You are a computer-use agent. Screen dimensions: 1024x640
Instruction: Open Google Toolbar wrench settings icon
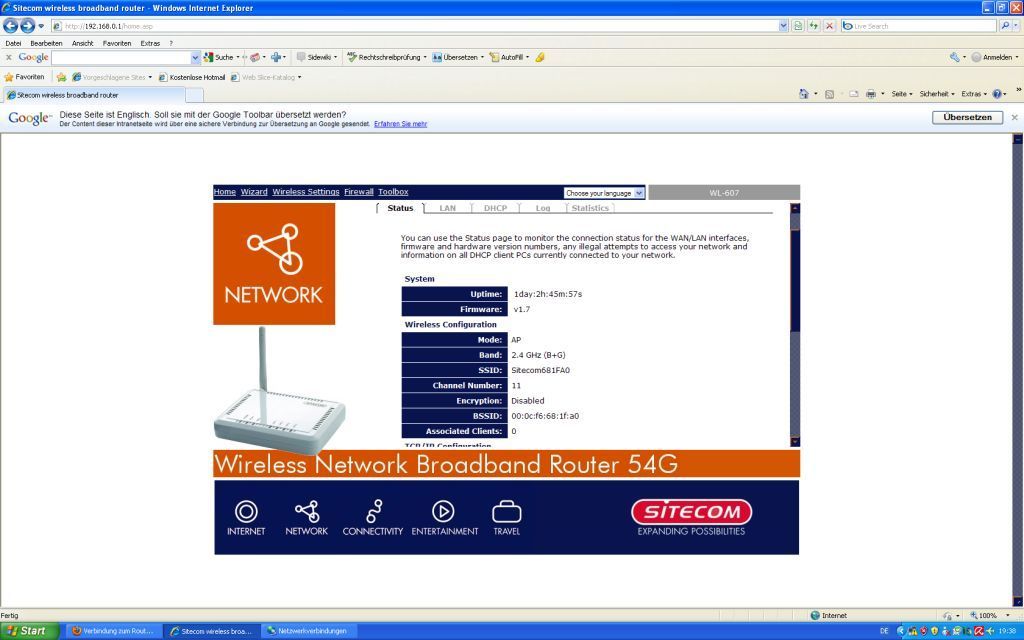click(x=955, y=57)
